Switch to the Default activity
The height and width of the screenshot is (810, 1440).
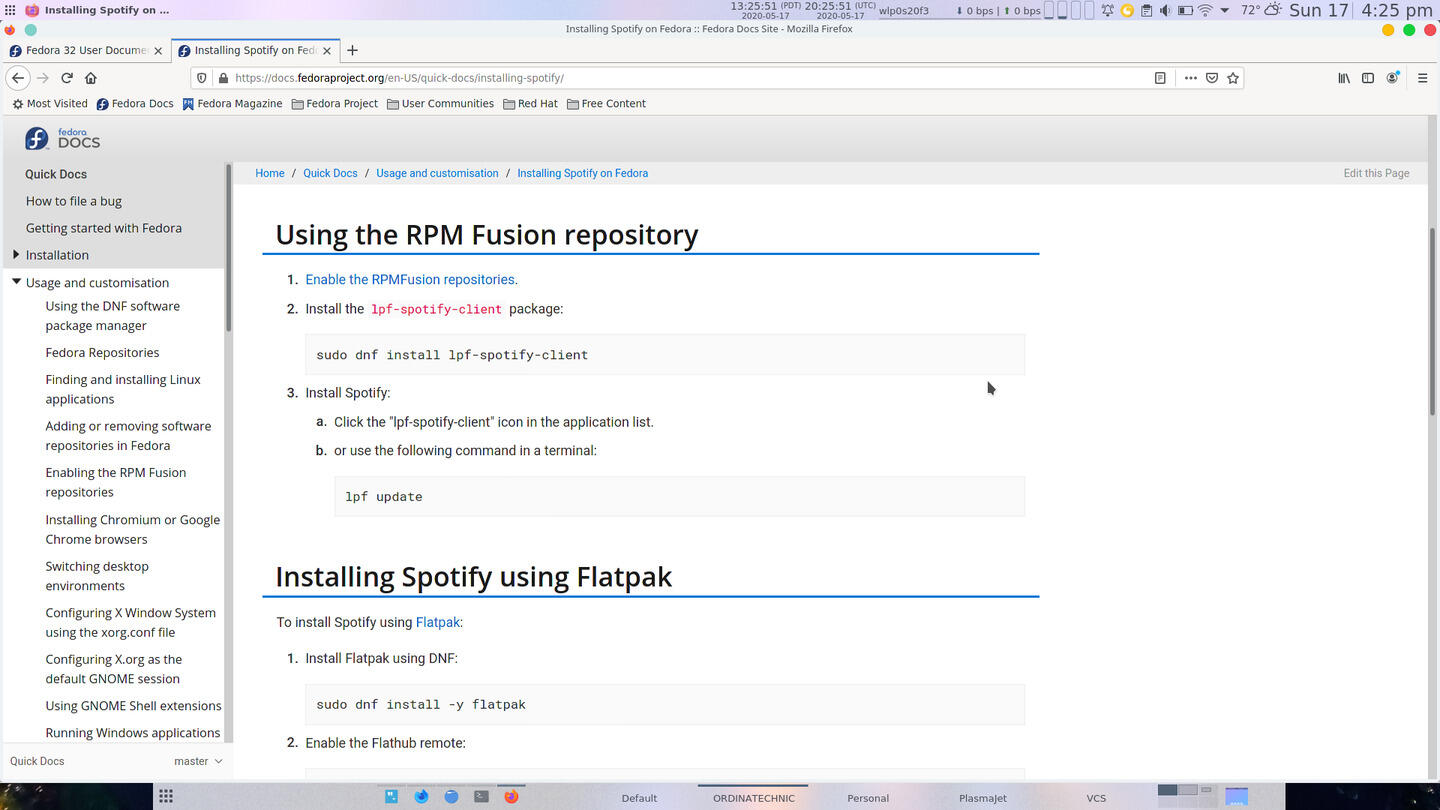[639, 797]
